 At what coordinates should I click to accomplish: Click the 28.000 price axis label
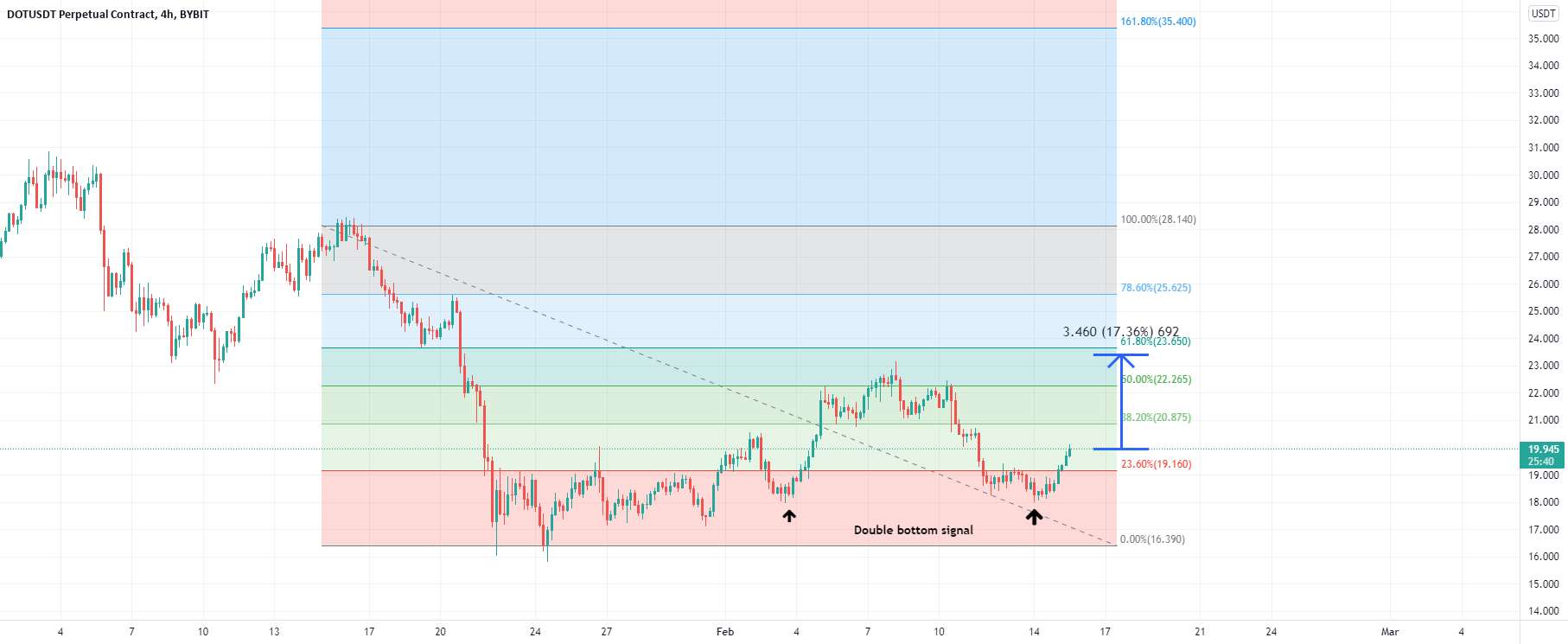pos(1543,230)
